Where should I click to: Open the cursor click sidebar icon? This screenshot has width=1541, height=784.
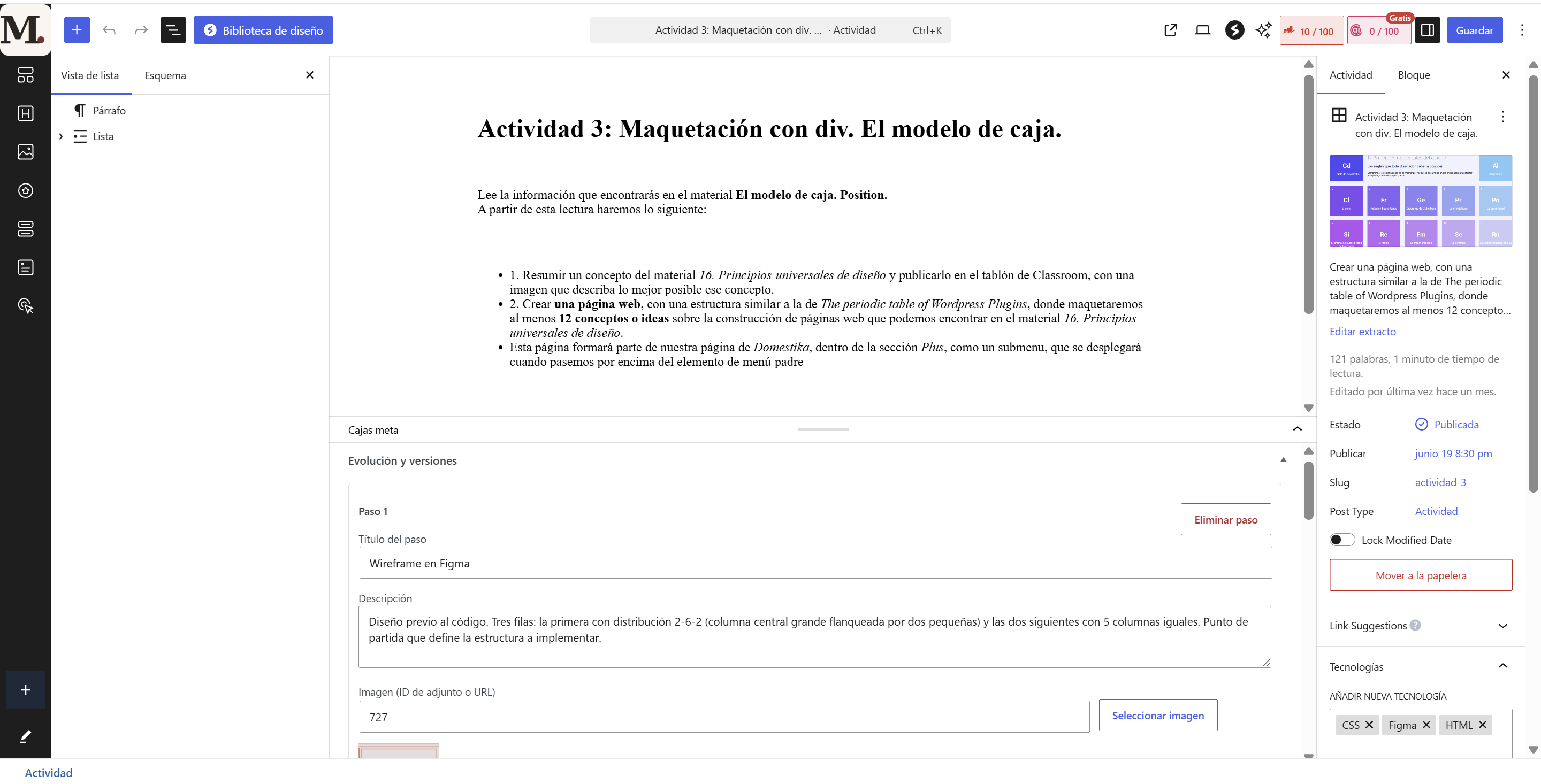coord(25,305)
